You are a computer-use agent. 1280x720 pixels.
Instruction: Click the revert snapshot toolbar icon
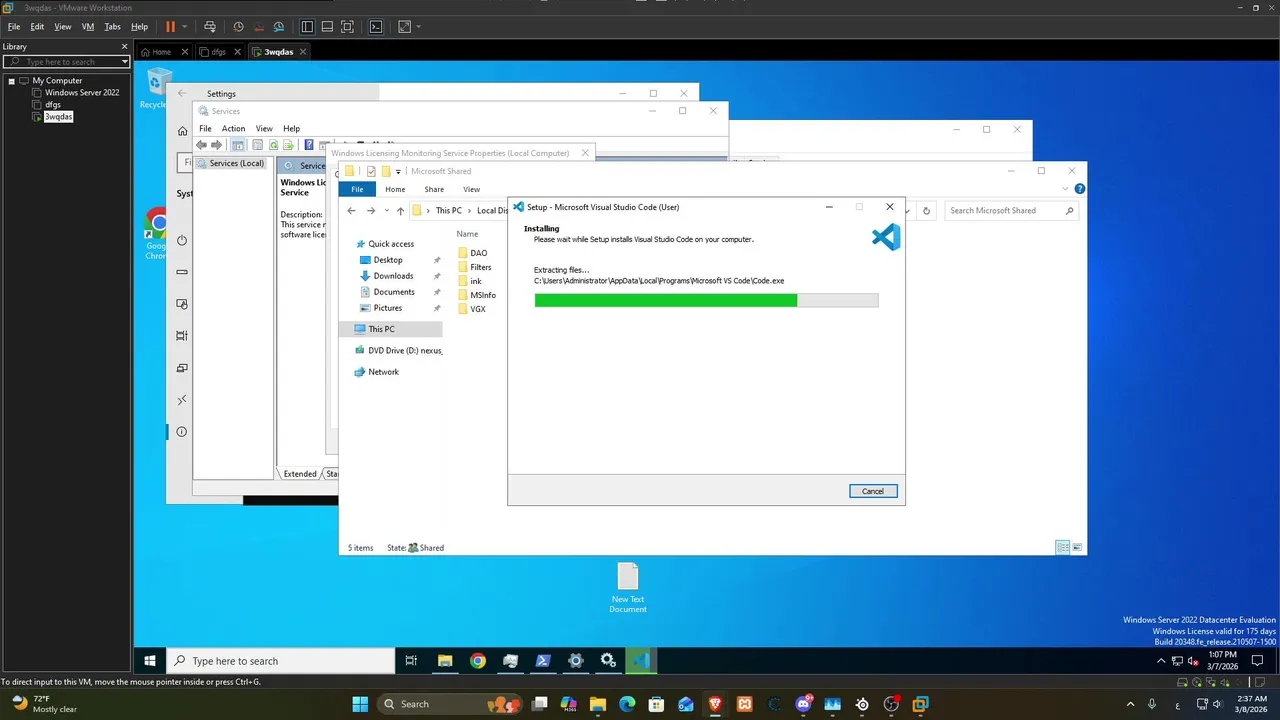click(258, 27)
